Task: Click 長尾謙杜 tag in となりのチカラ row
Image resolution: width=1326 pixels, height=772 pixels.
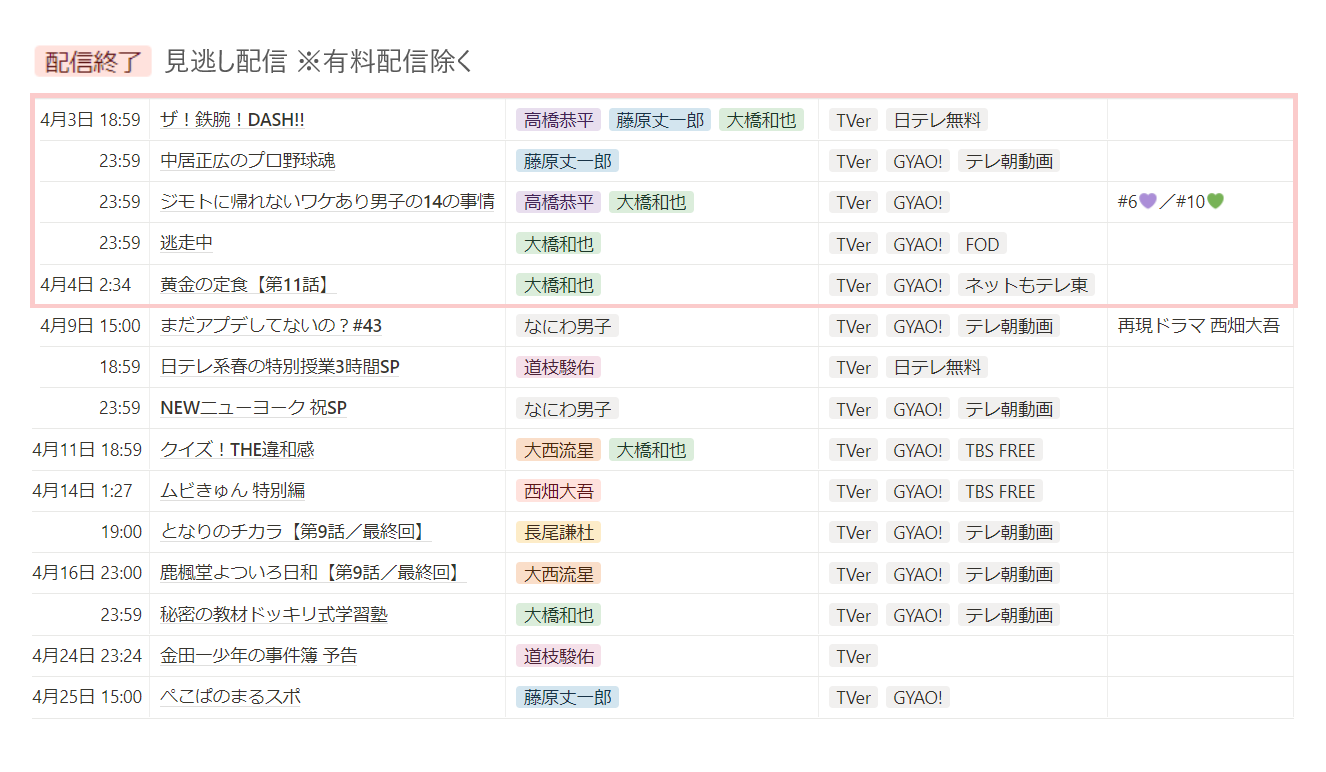Action: tap(559, 532)
